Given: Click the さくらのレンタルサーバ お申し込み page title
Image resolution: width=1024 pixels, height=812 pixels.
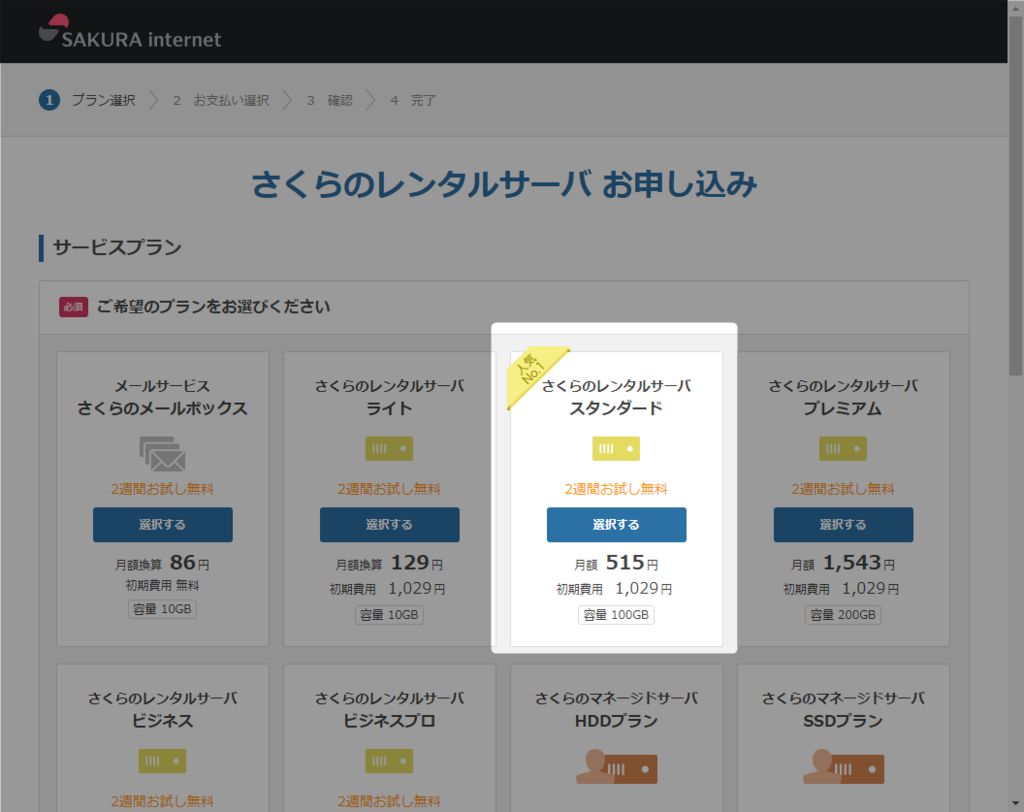Looking at the screenshot, I should coord(504,184).
